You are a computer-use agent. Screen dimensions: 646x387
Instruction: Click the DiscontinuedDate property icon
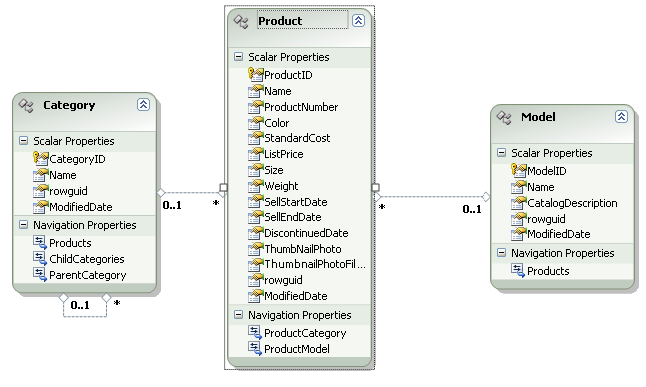[x=255, y=233]
